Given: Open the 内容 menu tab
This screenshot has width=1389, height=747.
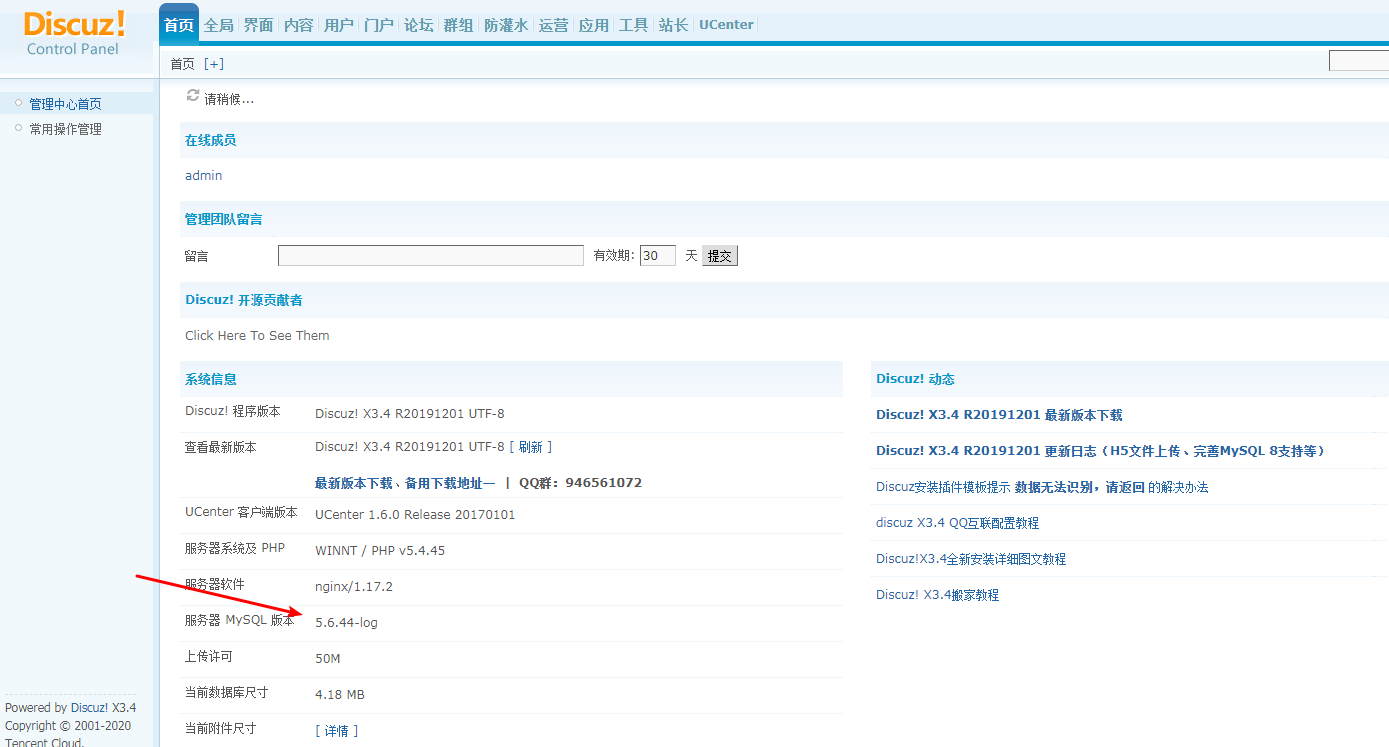Looking at the screenshot, I should pos(299,25).
